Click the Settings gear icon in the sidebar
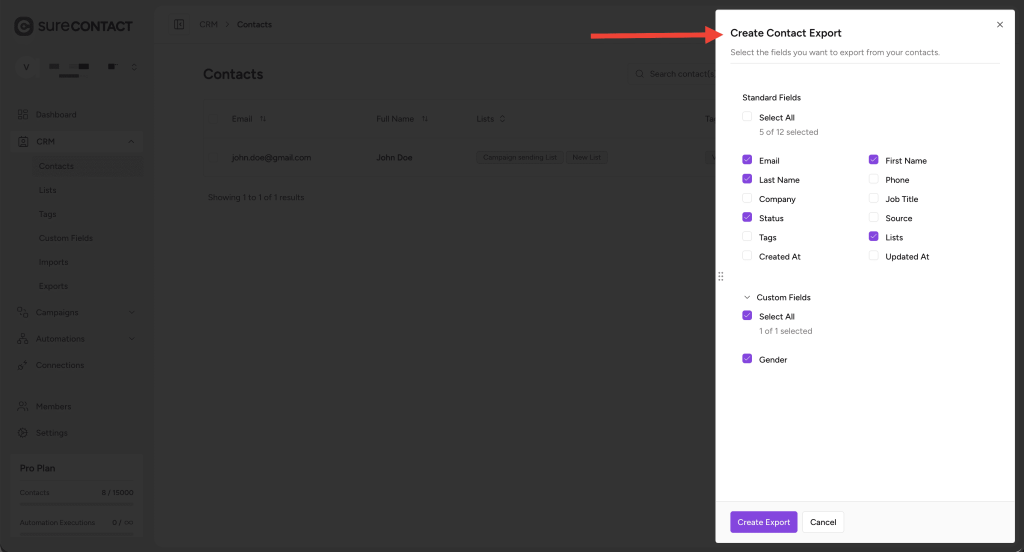The height and width of the screenshot is (552, 1024). (23, 433)
